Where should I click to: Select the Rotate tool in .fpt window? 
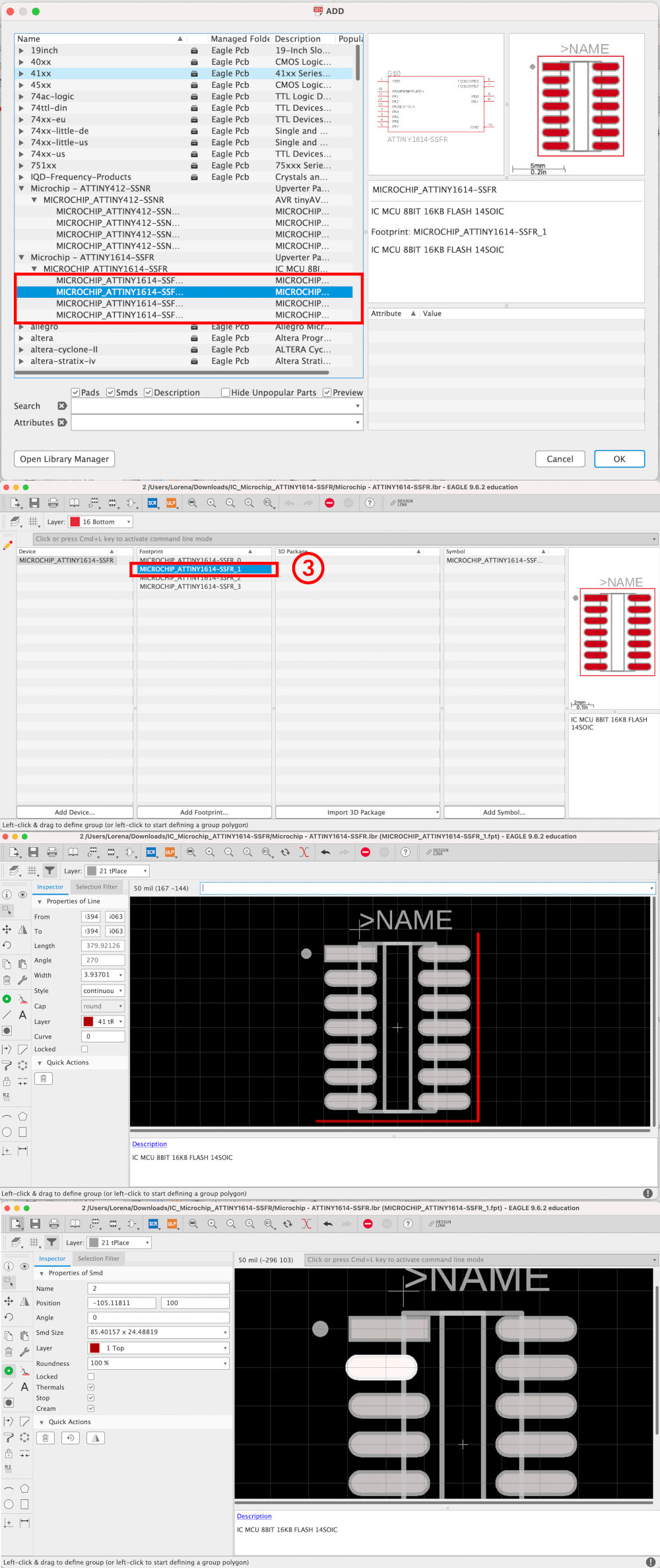click(x=9, y=1317)
